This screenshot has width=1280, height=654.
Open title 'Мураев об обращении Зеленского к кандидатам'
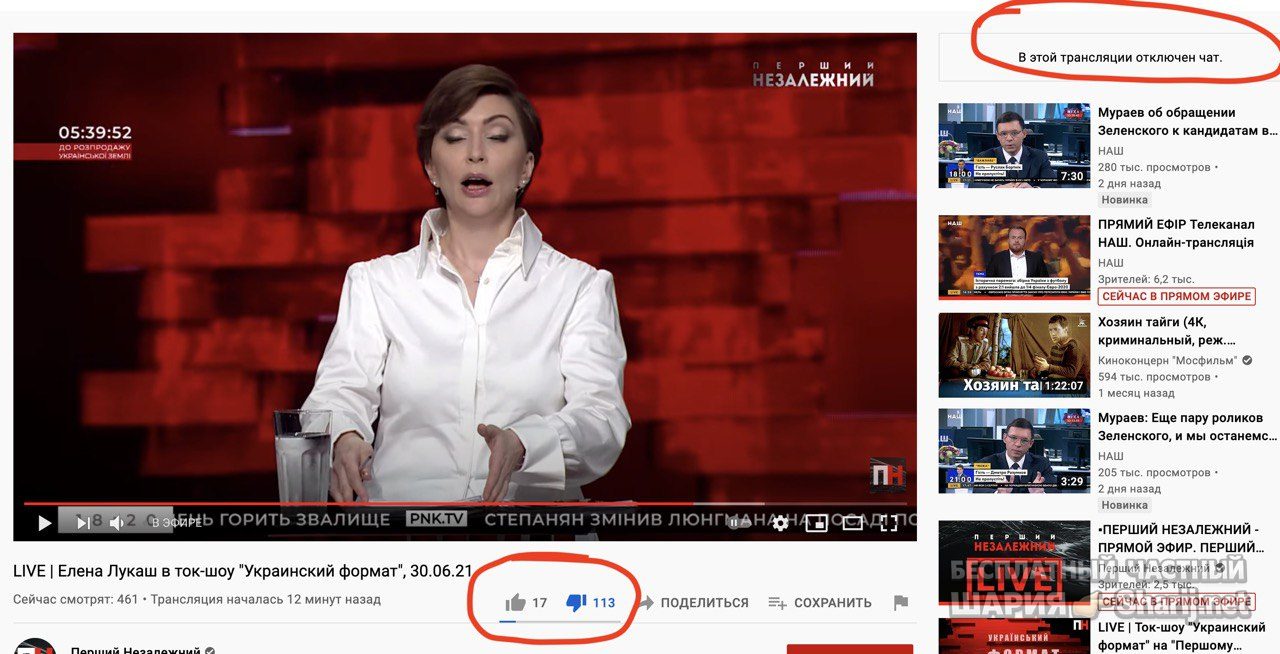[x=1187, y=121]
